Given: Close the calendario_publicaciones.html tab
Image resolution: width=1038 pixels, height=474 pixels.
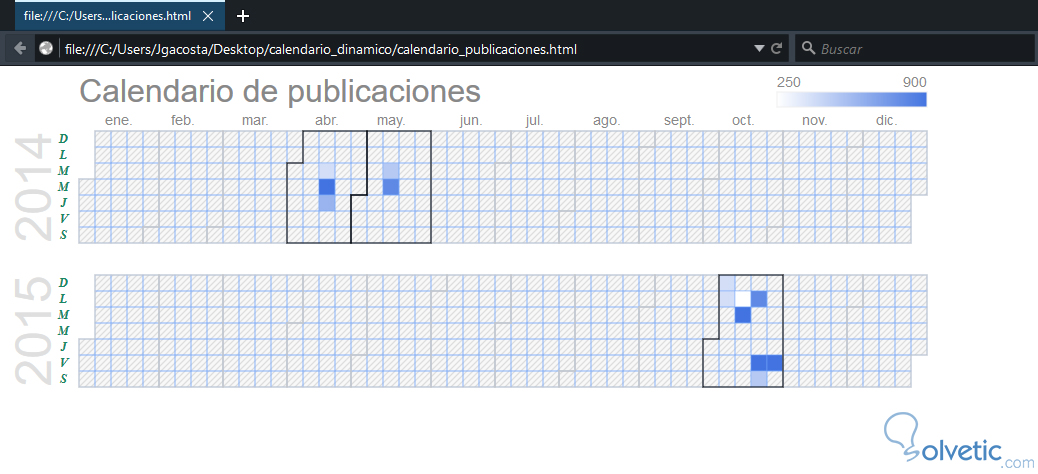Looking at the screenshot, I should tap(208, 16).
